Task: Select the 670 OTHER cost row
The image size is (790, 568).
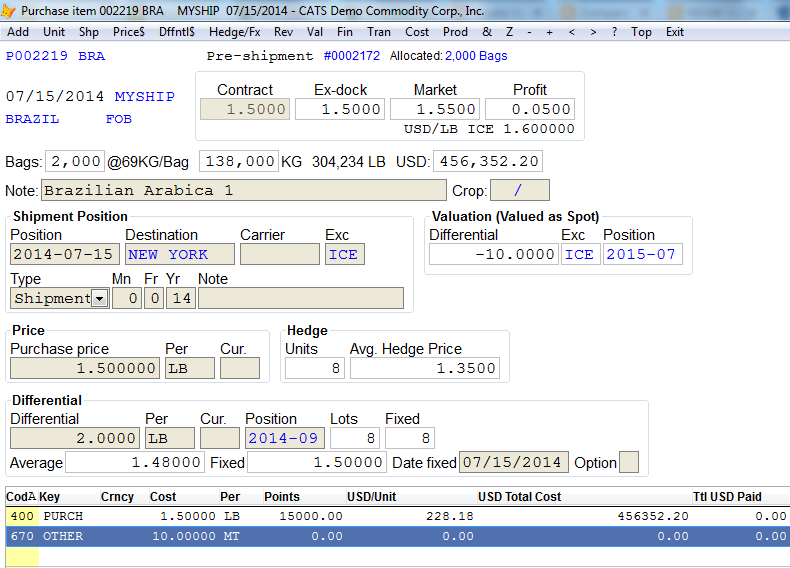Action: pyautogui.click(x=398, y=536)
